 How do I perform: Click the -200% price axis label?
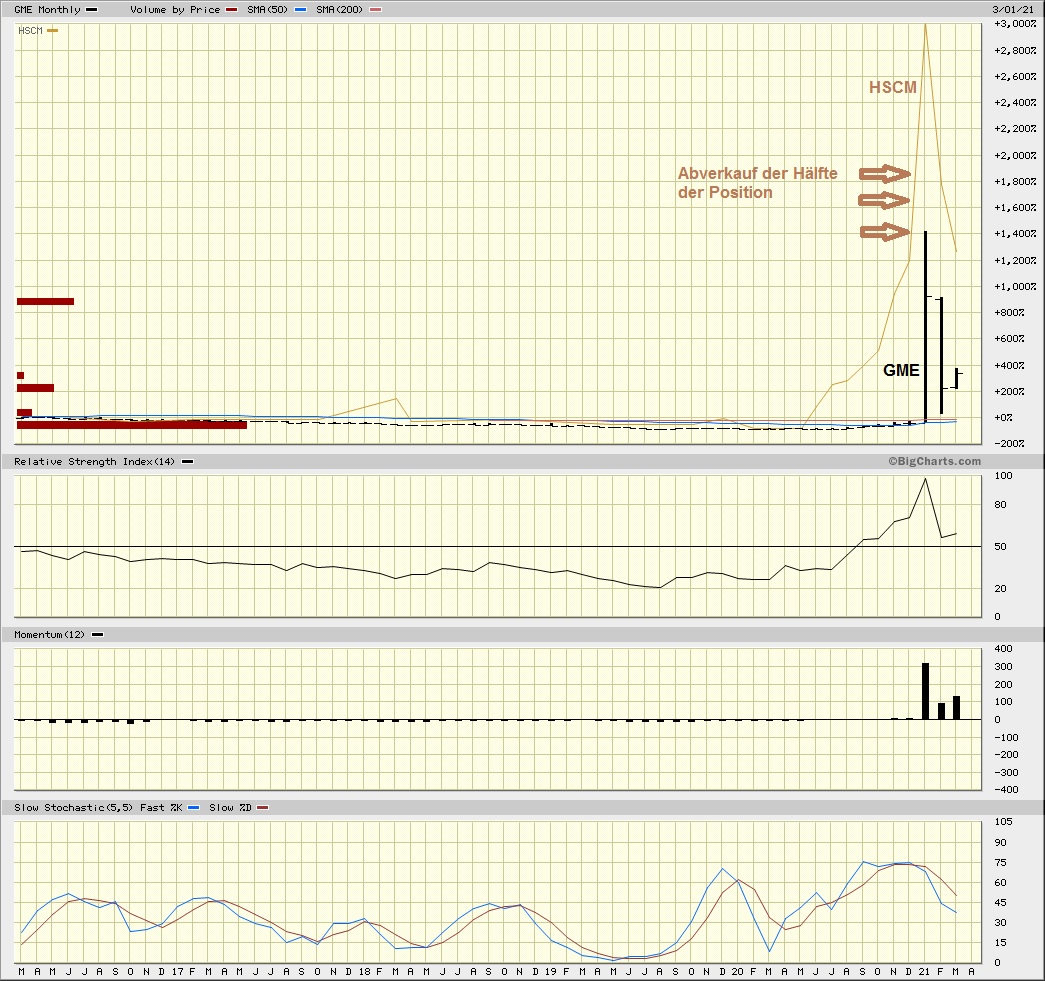click(x=1009, y=444)
